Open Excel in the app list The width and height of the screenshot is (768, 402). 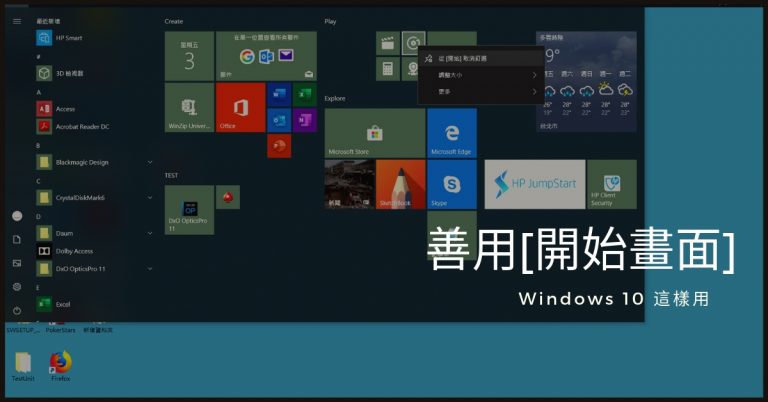(93, 304)
